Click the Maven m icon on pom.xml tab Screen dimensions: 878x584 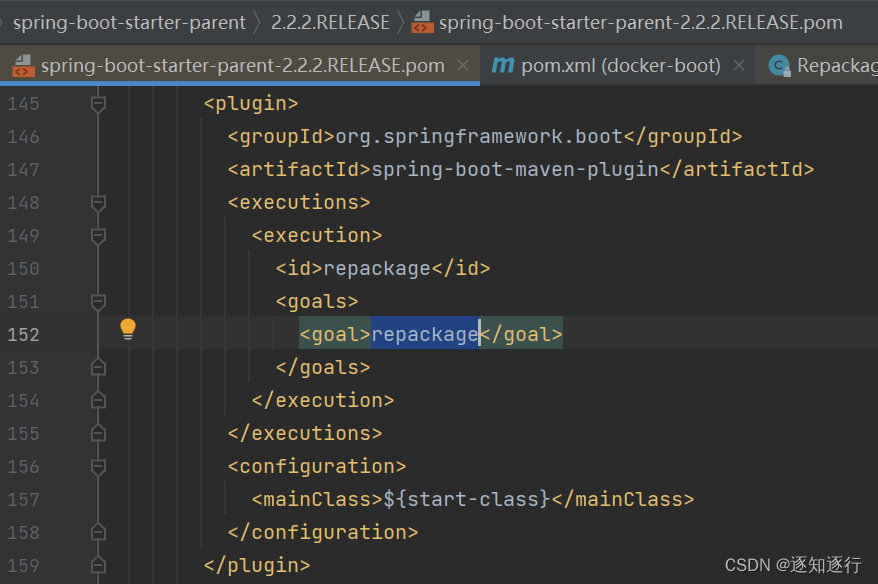tap(502, 66)
